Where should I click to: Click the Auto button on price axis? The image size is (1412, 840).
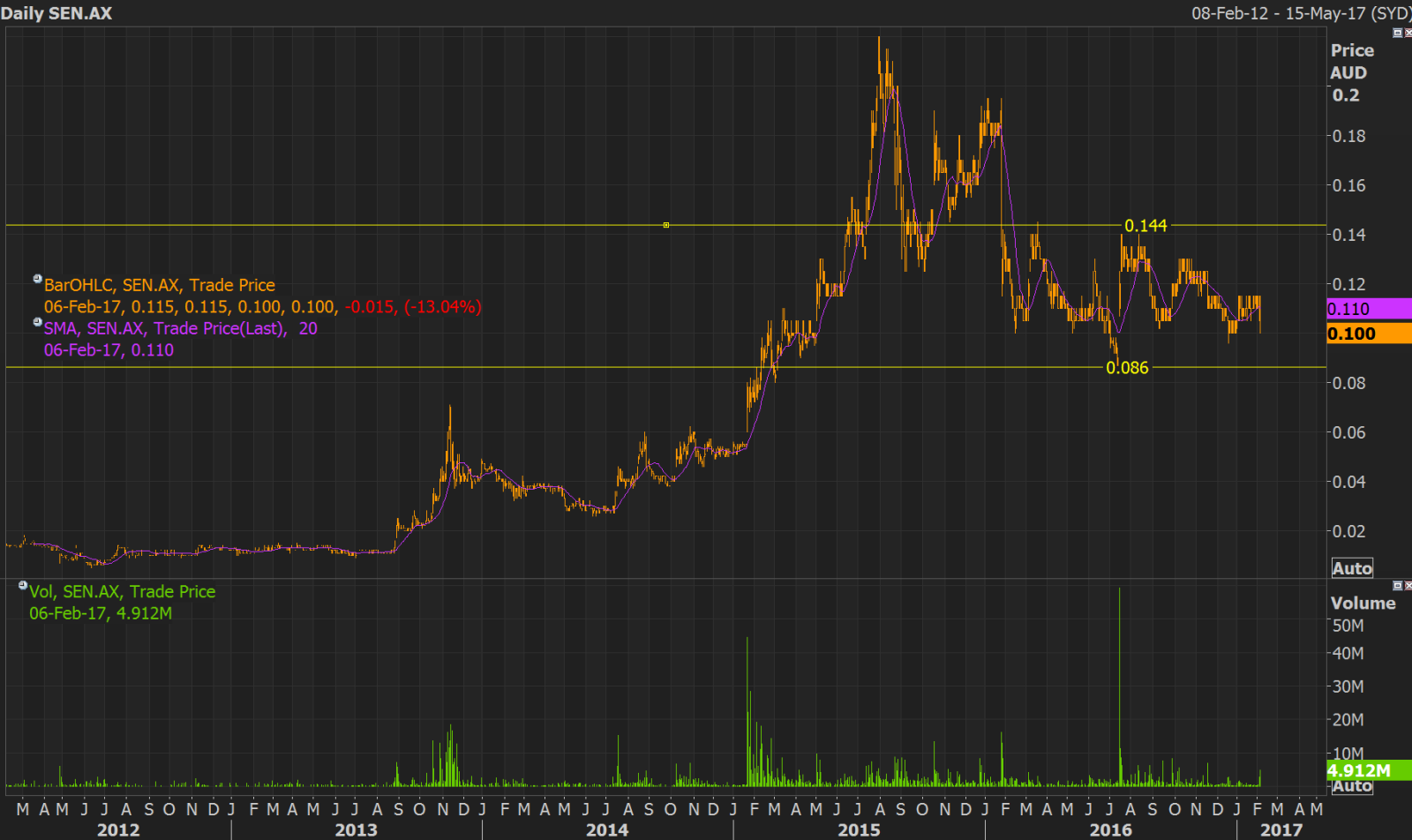pos(1352,568)
